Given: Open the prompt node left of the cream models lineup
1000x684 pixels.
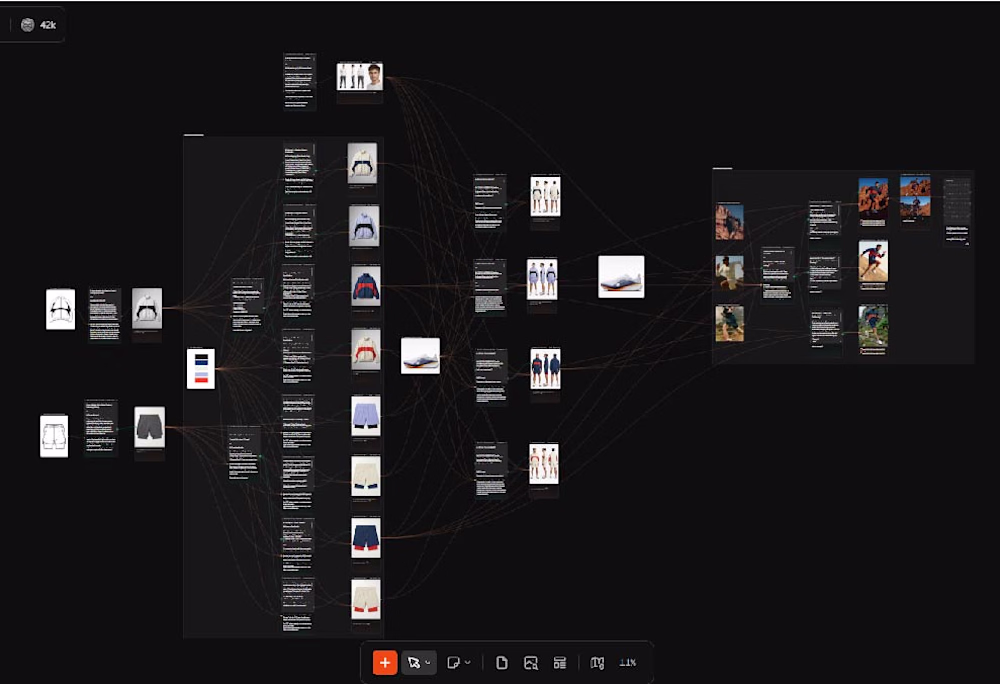Looking at the screenshot, I should click(490, 202).
